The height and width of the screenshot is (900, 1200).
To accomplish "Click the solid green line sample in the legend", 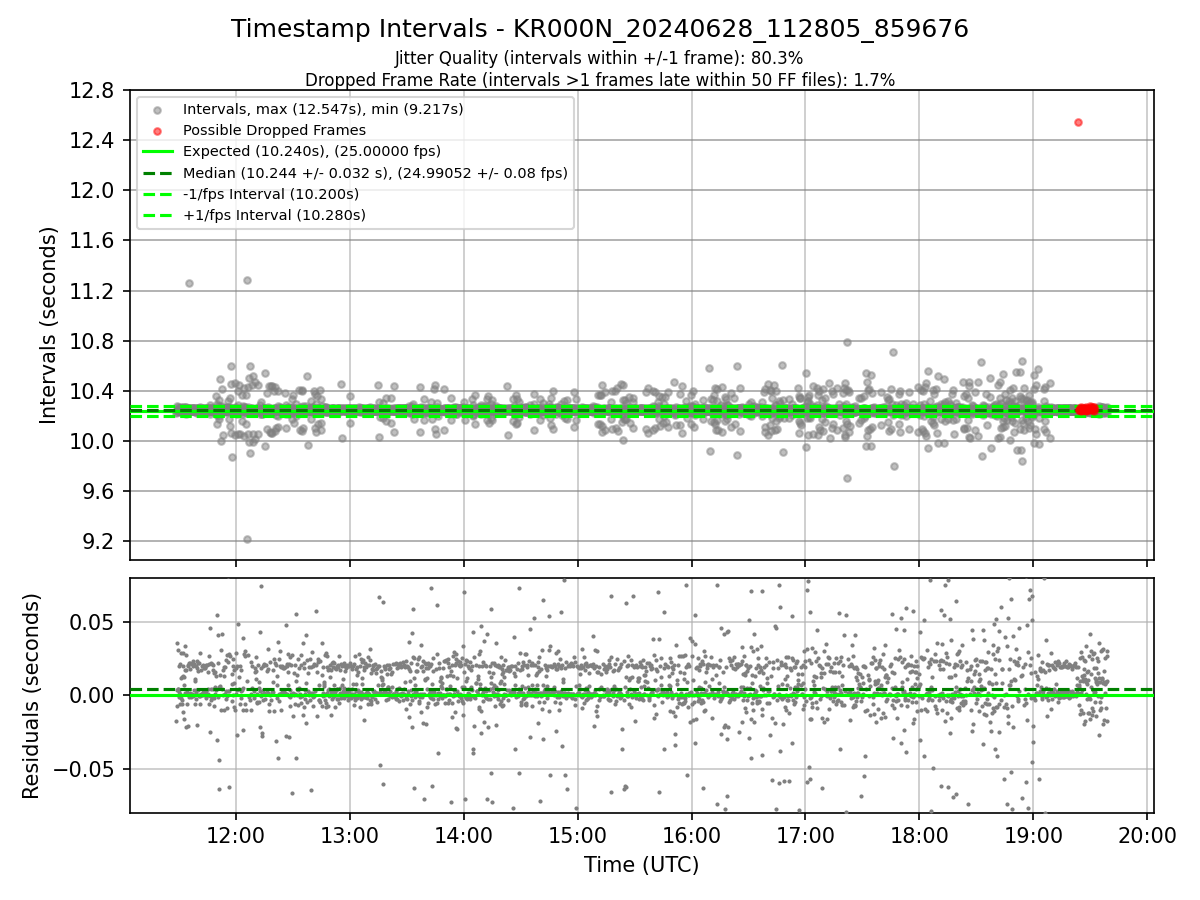I will (157, 151).
